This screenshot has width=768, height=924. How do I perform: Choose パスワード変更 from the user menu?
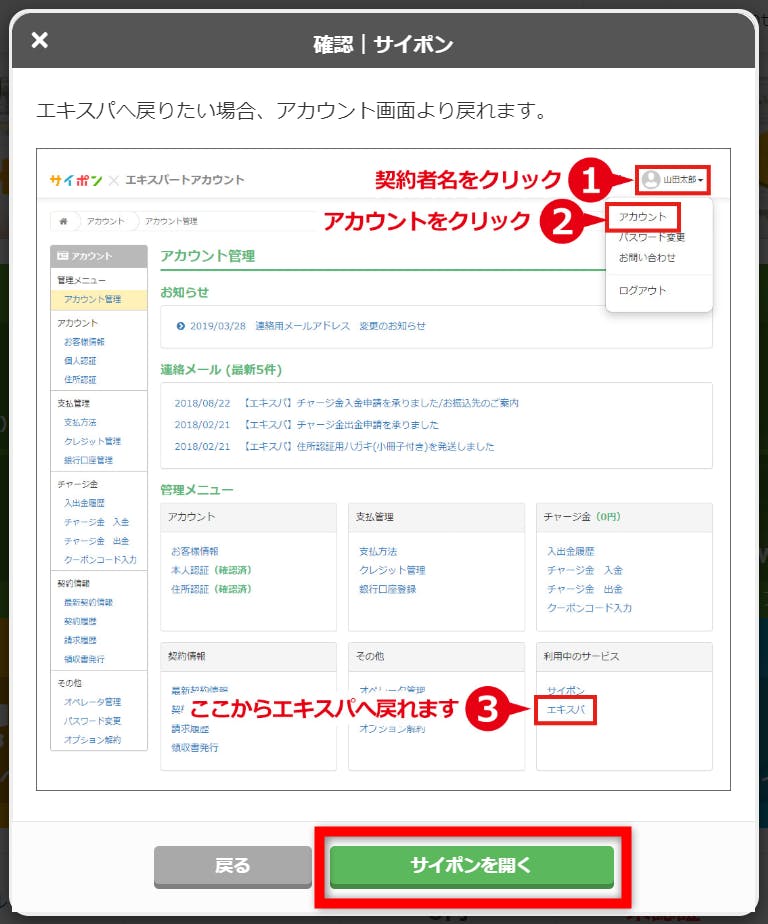tap(651, 238)
